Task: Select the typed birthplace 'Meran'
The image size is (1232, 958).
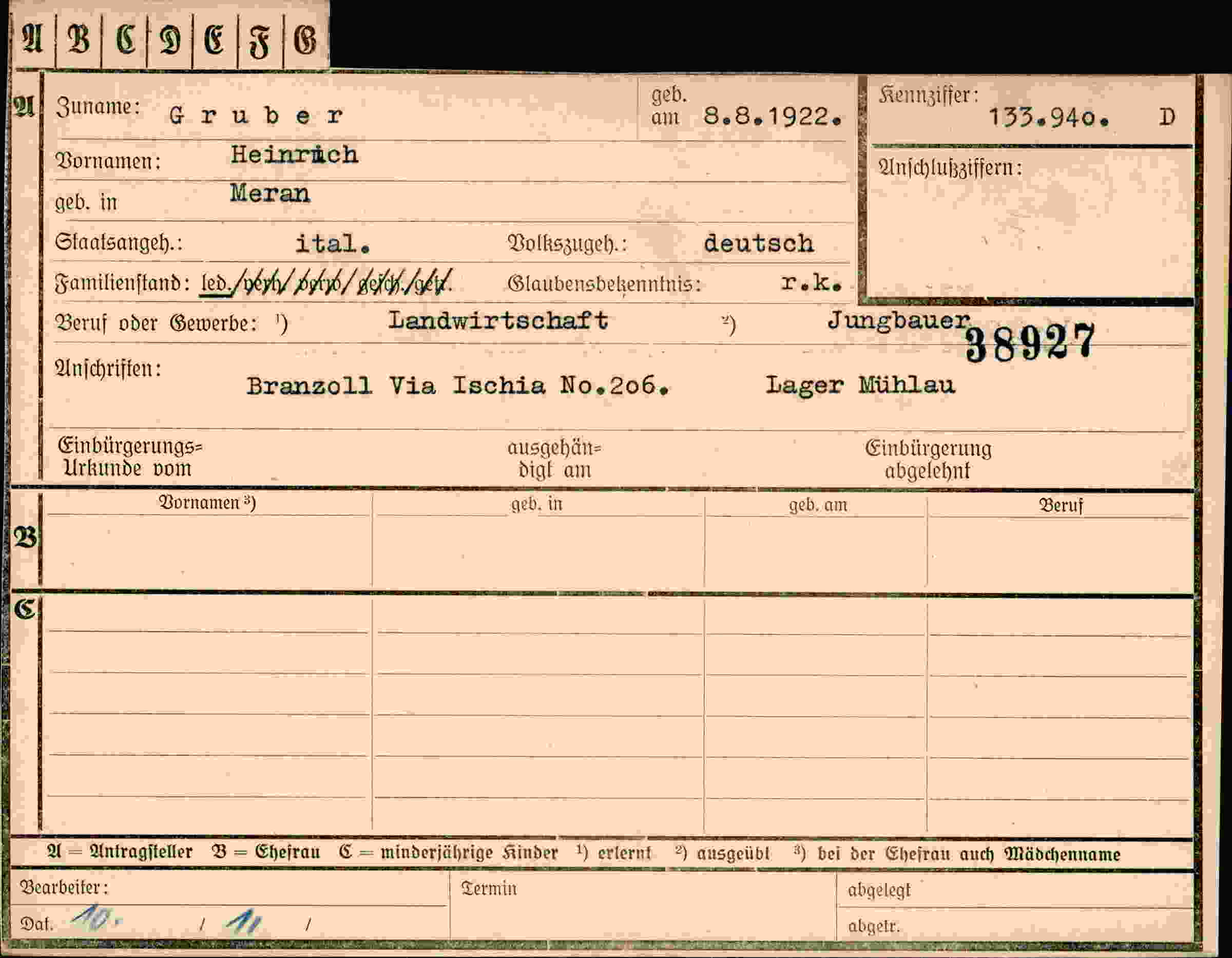Action: [270, 194]
